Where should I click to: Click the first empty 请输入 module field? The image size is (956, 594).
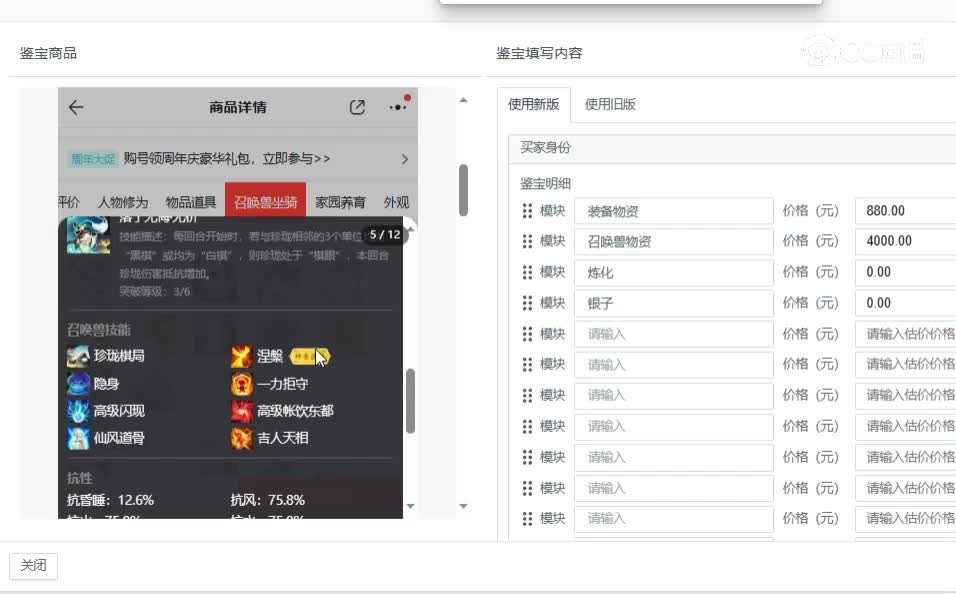pos(674,334)
